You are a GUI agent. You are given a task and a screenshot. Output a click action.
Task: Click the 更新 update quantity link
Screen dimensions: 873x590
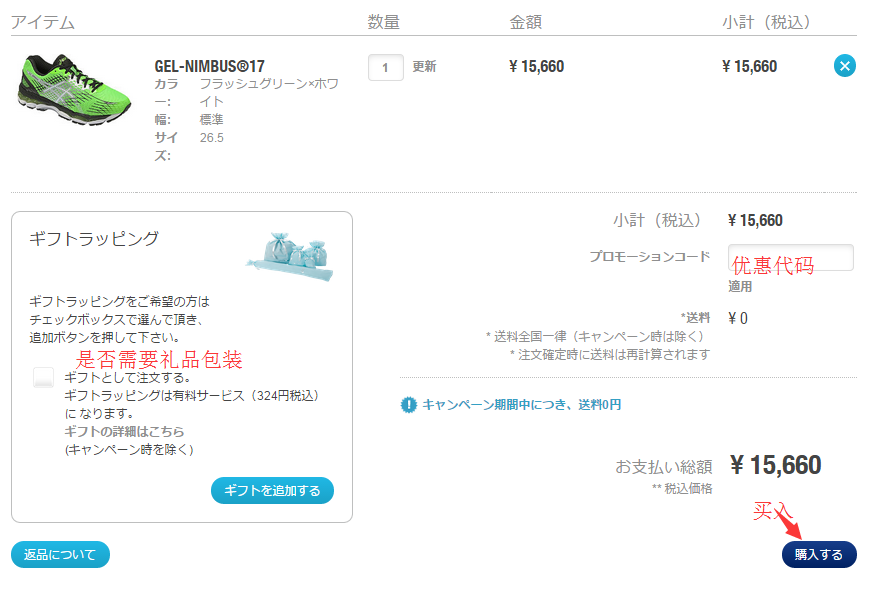pyautogui.click(x=424, y=67)
